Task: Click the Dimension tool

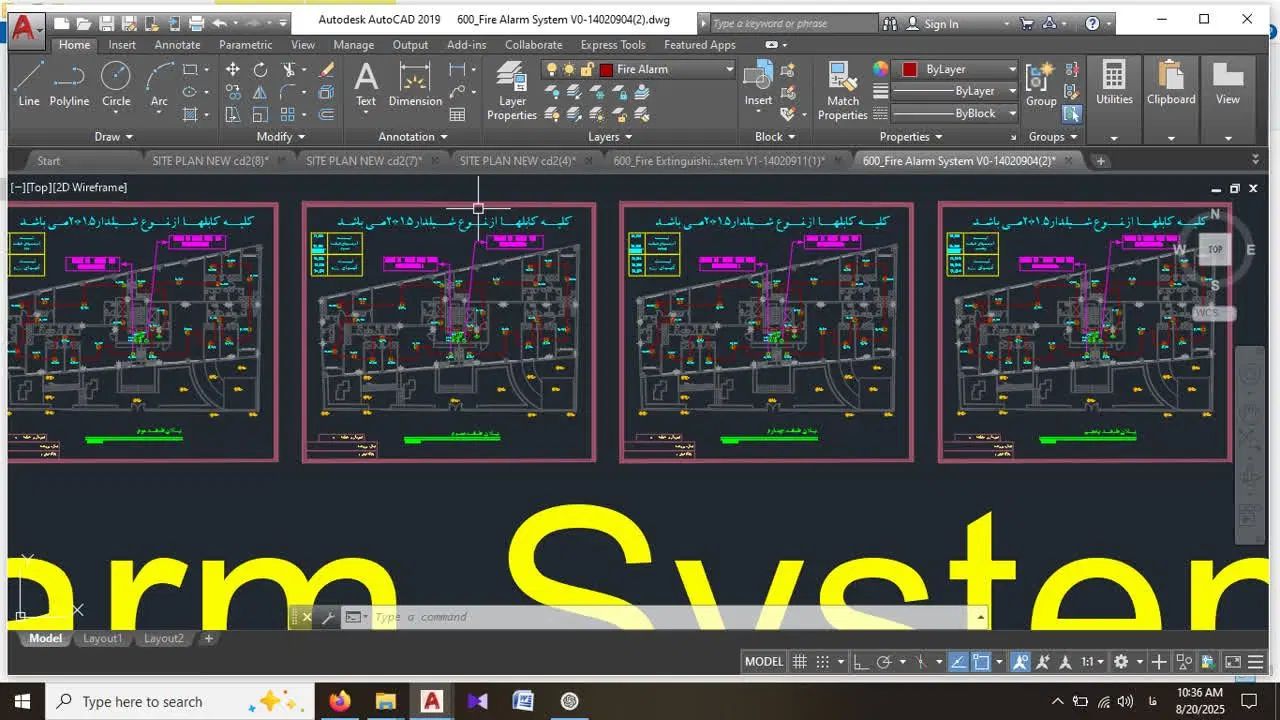Action: 415,84
